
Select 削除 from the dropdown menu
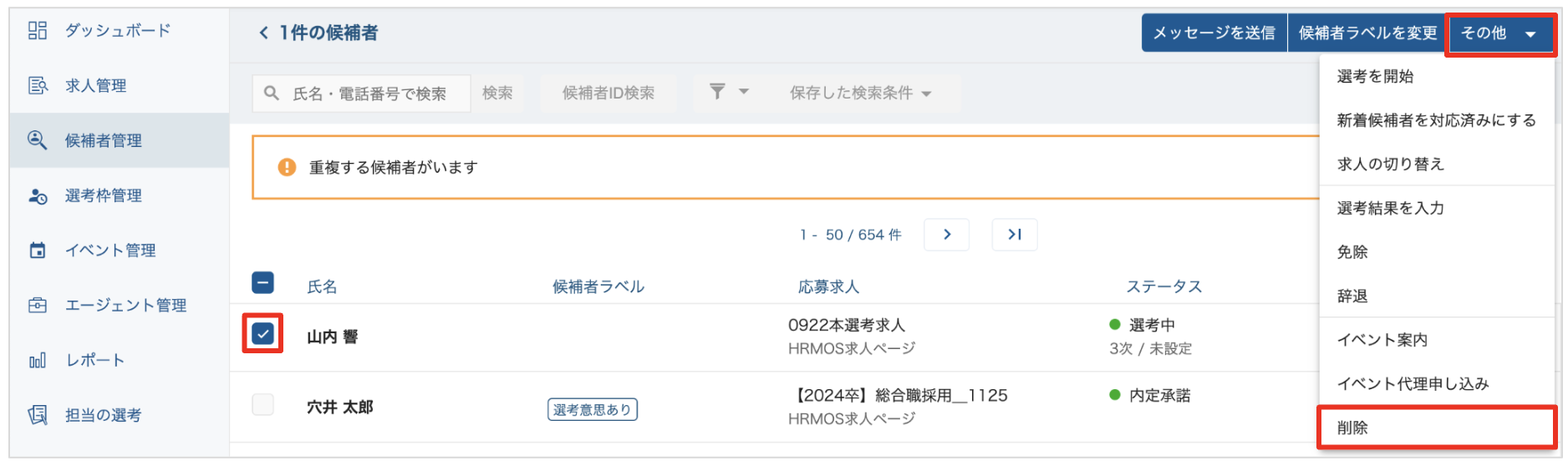pos(1352,428)
